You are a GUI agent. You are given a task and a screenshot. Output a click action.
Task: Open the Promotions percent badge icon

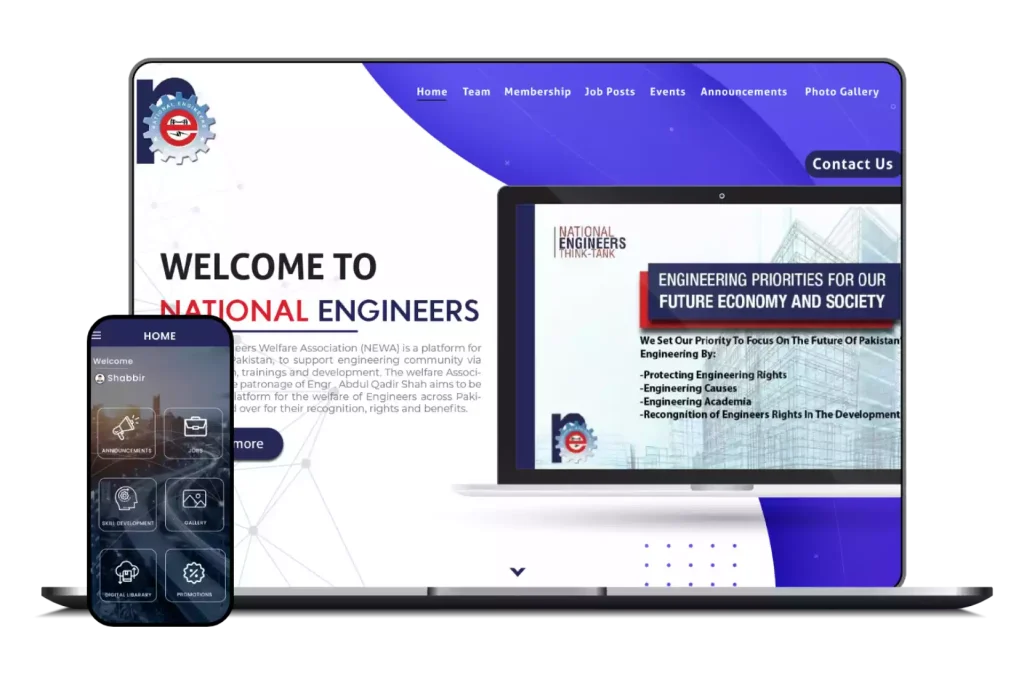tap(195, 575)
